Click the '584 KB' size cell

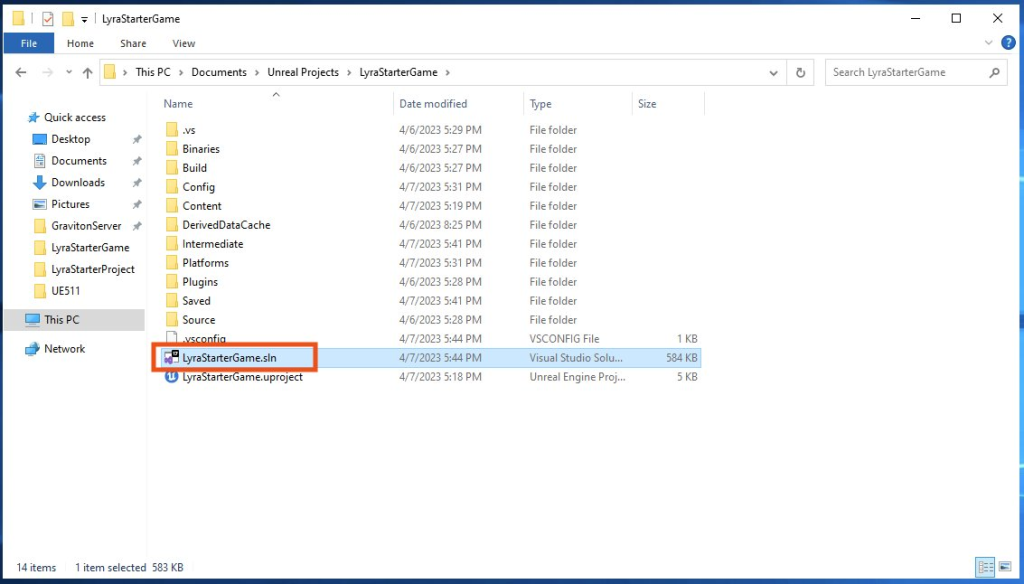pyautogui.click(x=682, y=357)
